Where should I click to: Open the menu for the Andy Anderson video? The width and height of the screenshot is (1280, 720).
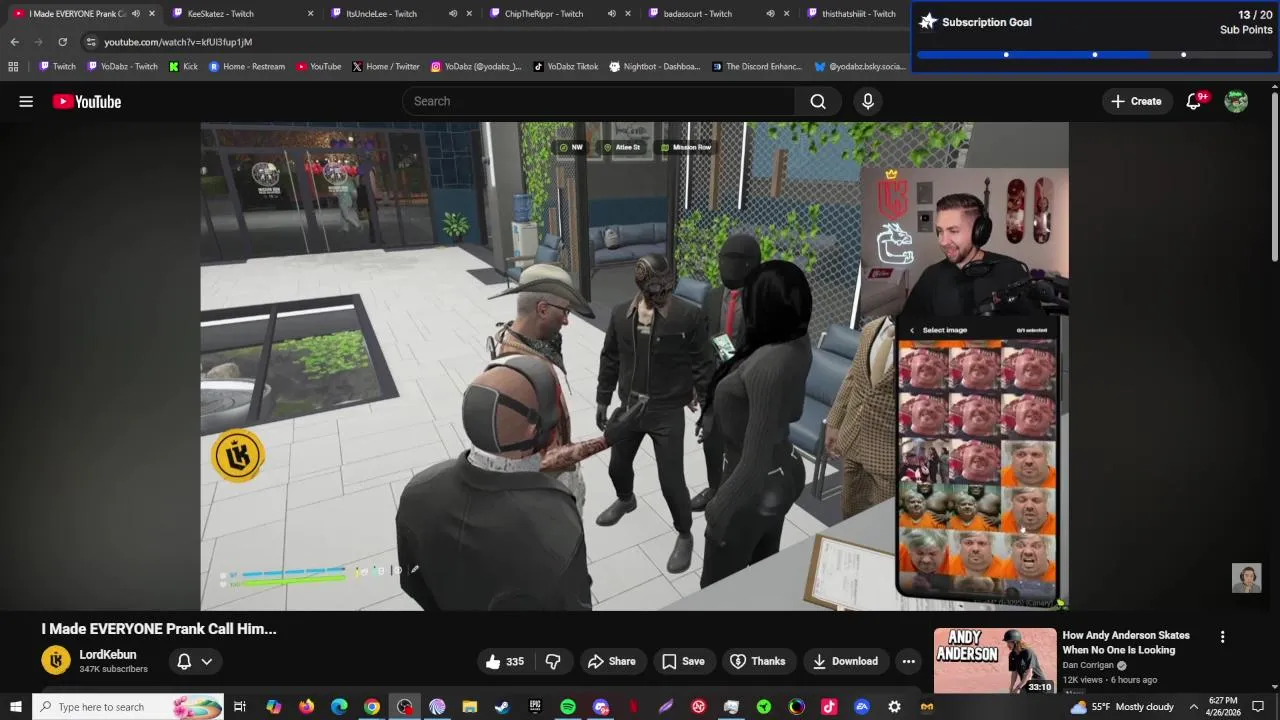[x=1222, y=637]
